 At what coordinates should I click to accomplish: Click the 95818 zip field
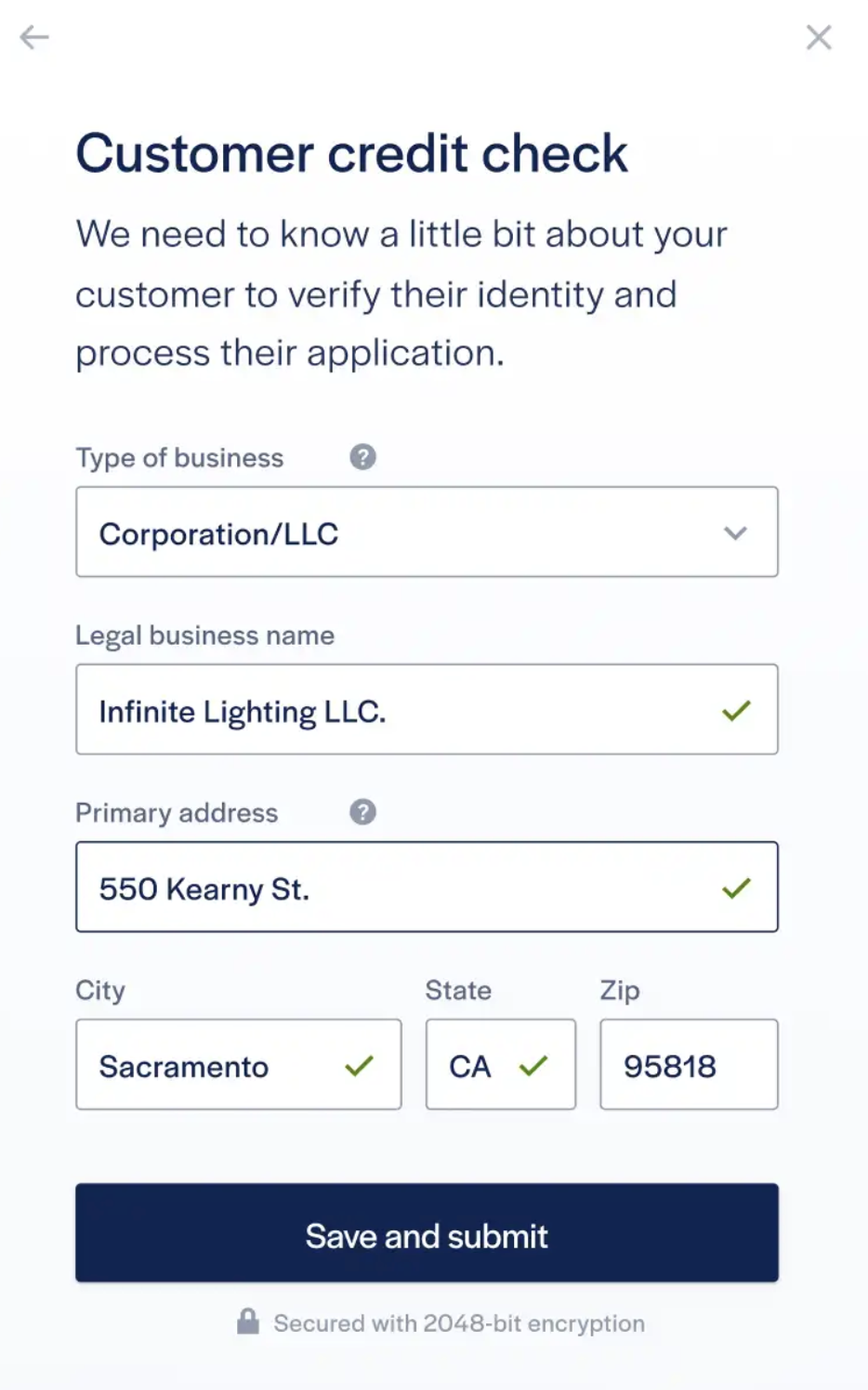tap(689, 1064)
